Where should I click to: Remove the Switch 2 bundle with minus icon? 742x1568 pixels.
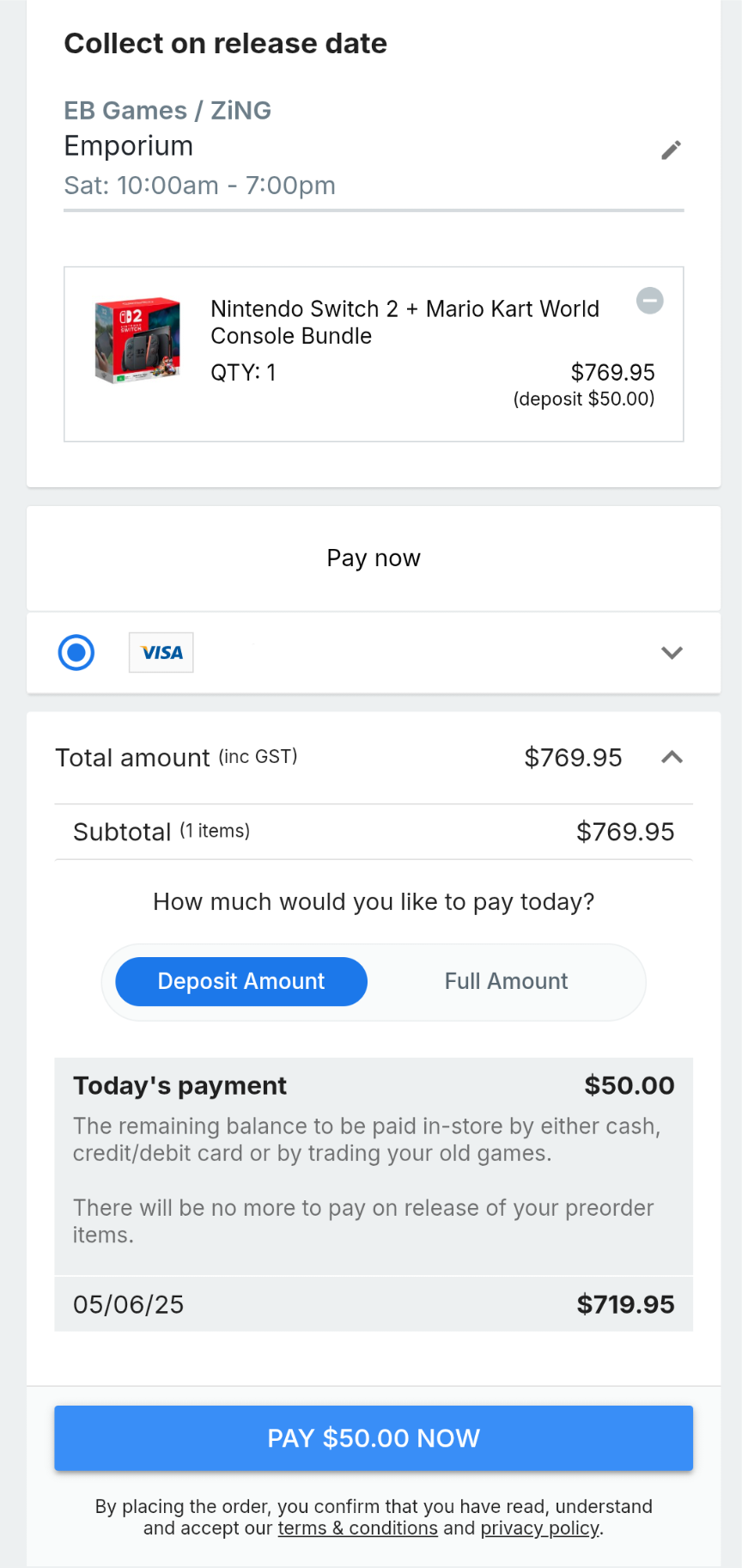649,301
